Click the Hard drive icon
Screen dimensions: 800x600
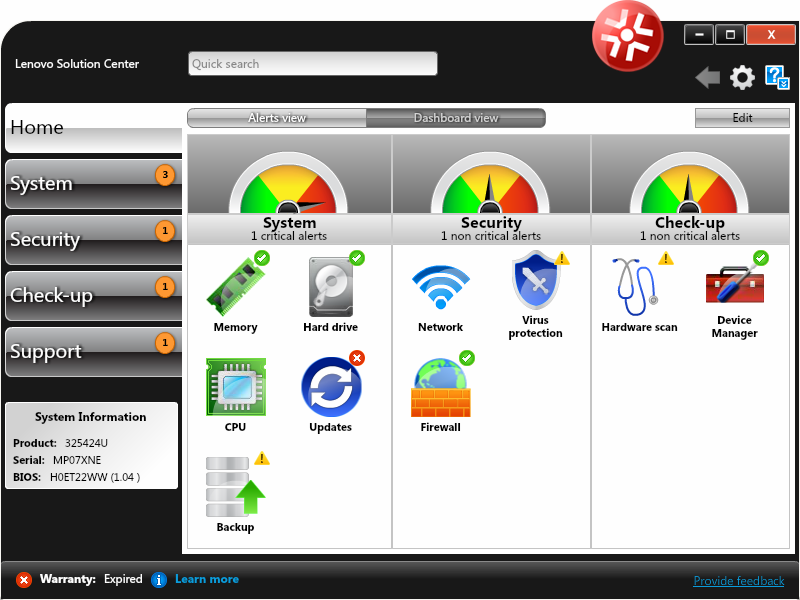click(330, 286)
